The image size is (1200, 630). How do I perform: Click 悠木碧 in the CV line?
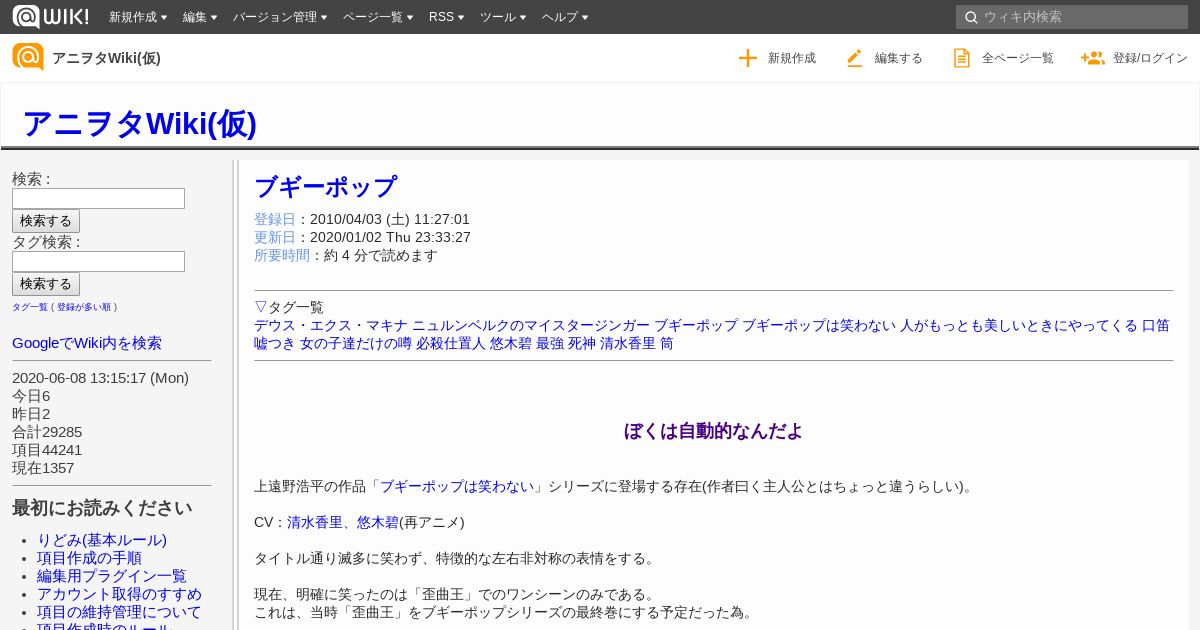(x=378, y=522)
